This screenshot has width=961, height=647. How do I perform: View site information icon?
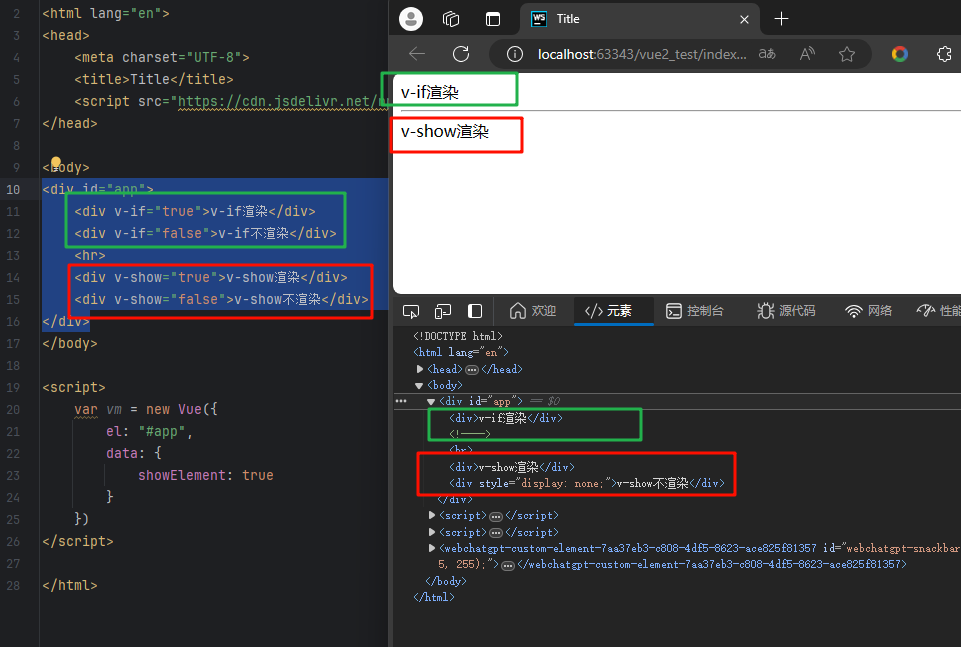[x=515, y=55]
